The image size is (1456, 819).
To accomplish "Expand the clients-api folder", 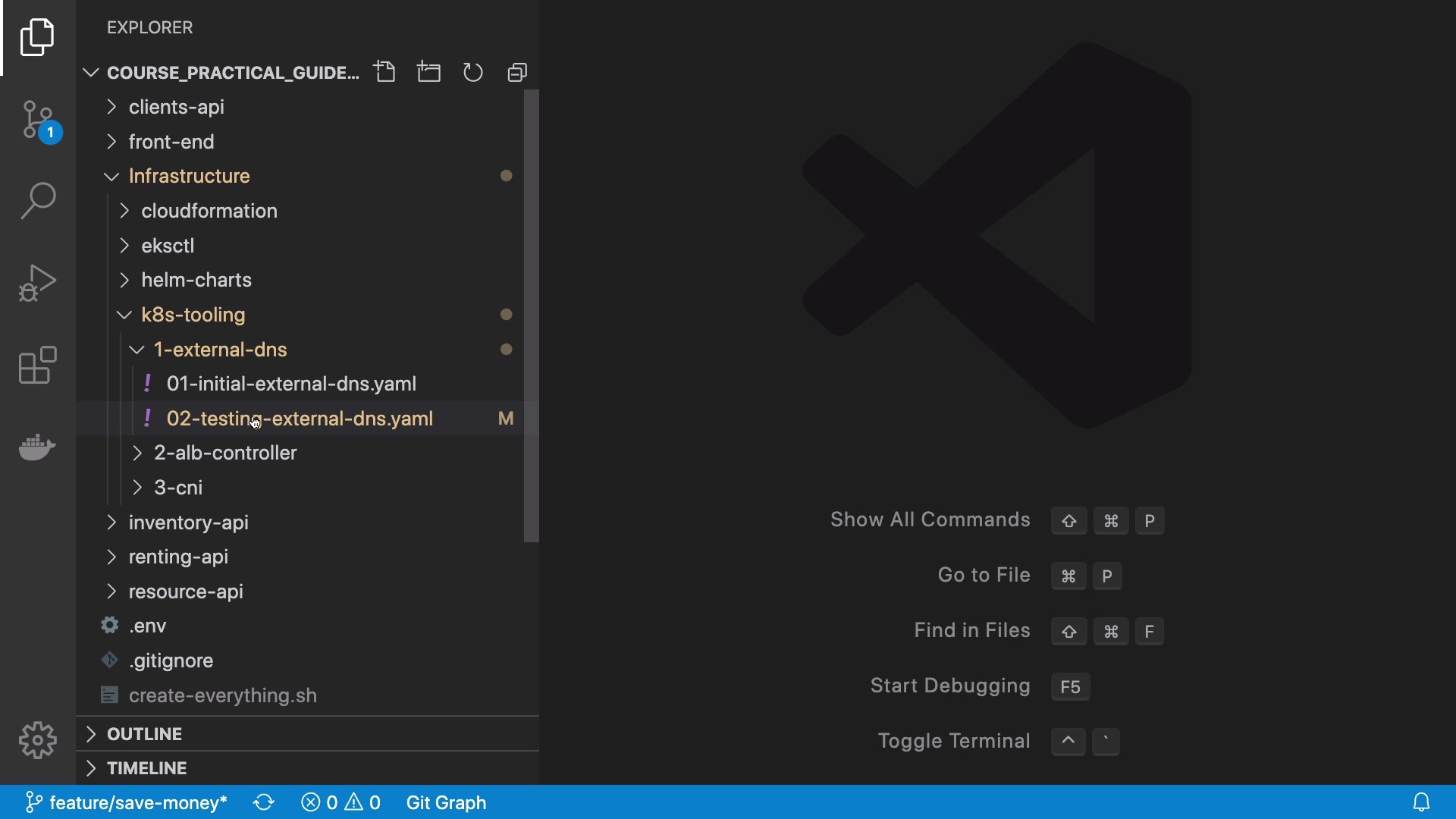I will (x=176, y=107).
